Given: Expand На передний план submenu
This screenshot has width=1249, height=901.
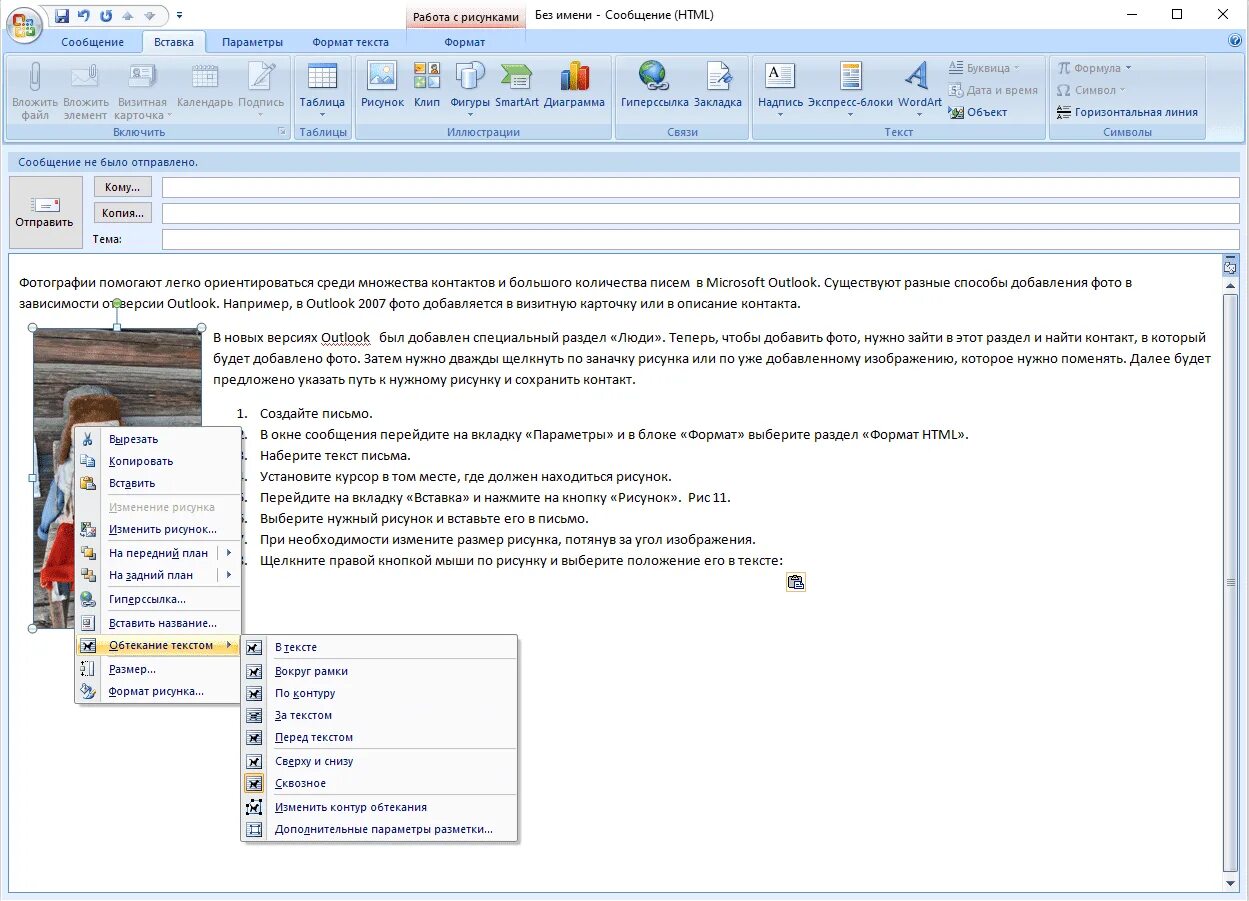Looking at the screenshot, I should 229,553.
